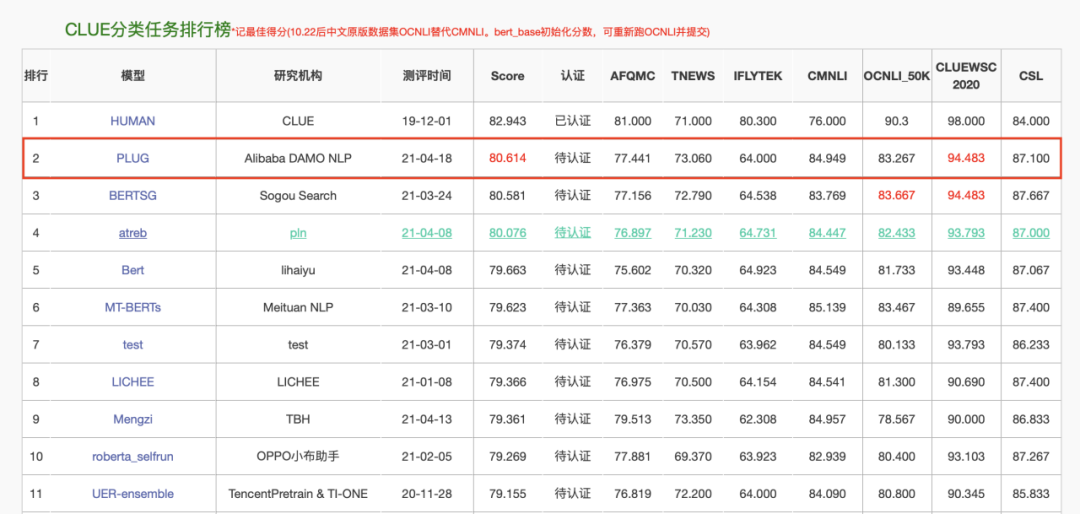Select the OPPO小布助手 cell

coord(298,456)
